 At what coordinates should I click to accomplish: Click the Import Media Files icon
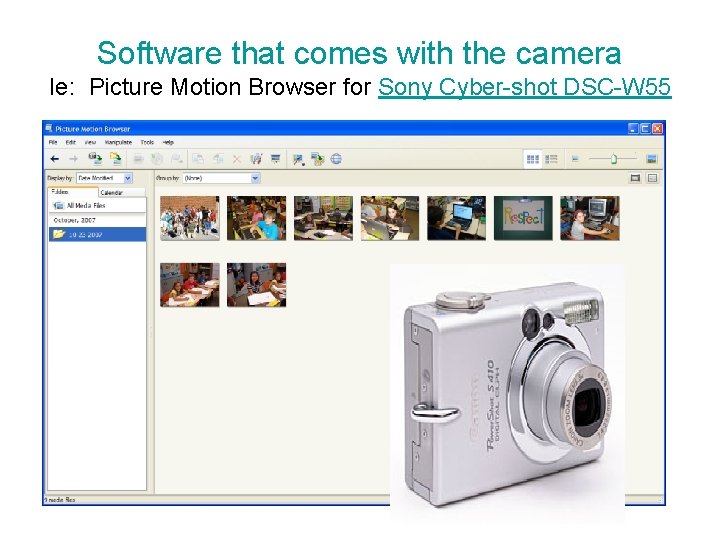[95, 158]
